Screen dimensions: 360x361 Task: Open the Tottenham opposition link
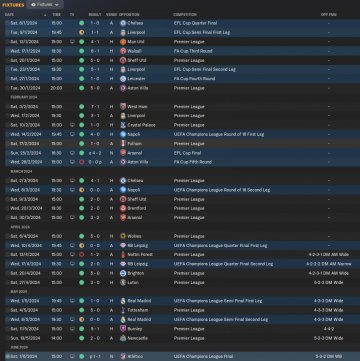(x=138, y=310)
